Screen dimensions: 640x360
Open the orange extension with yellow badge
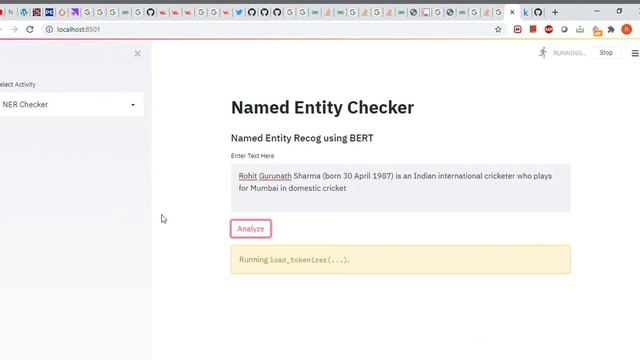(597, 31)
